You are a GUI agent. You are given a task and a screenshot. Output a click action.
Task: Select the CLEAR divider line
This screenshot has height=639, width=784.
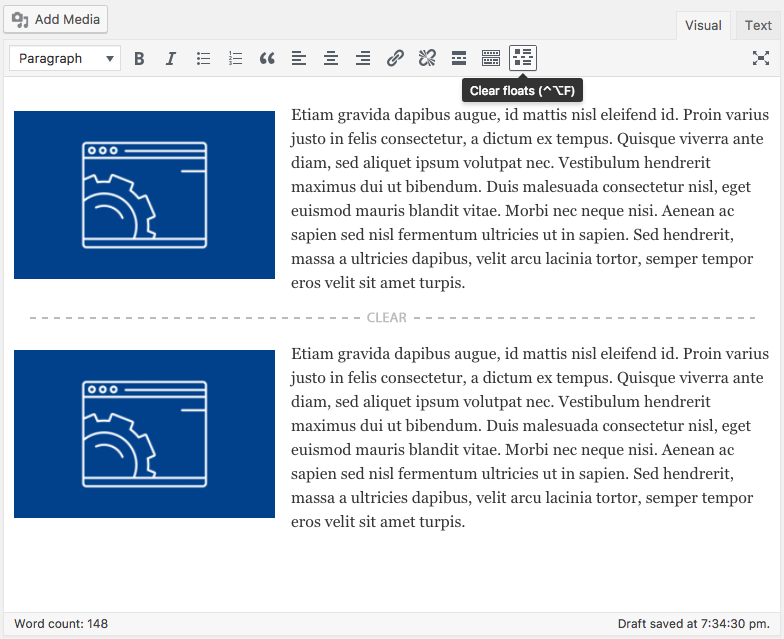click(392, 318)
